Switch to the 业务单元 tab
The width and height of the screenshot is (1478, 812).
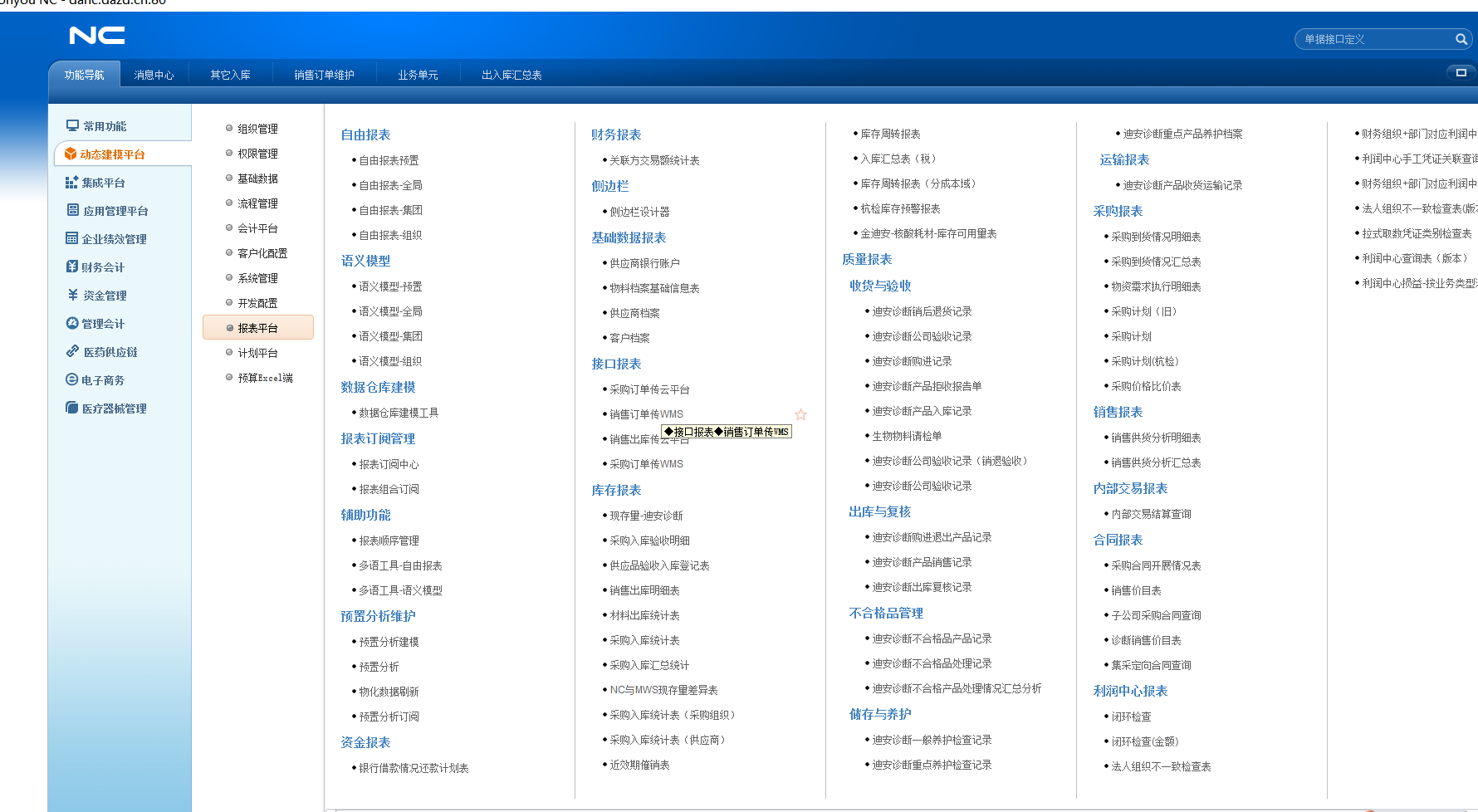pyautogui.click(x=418, y=75)
